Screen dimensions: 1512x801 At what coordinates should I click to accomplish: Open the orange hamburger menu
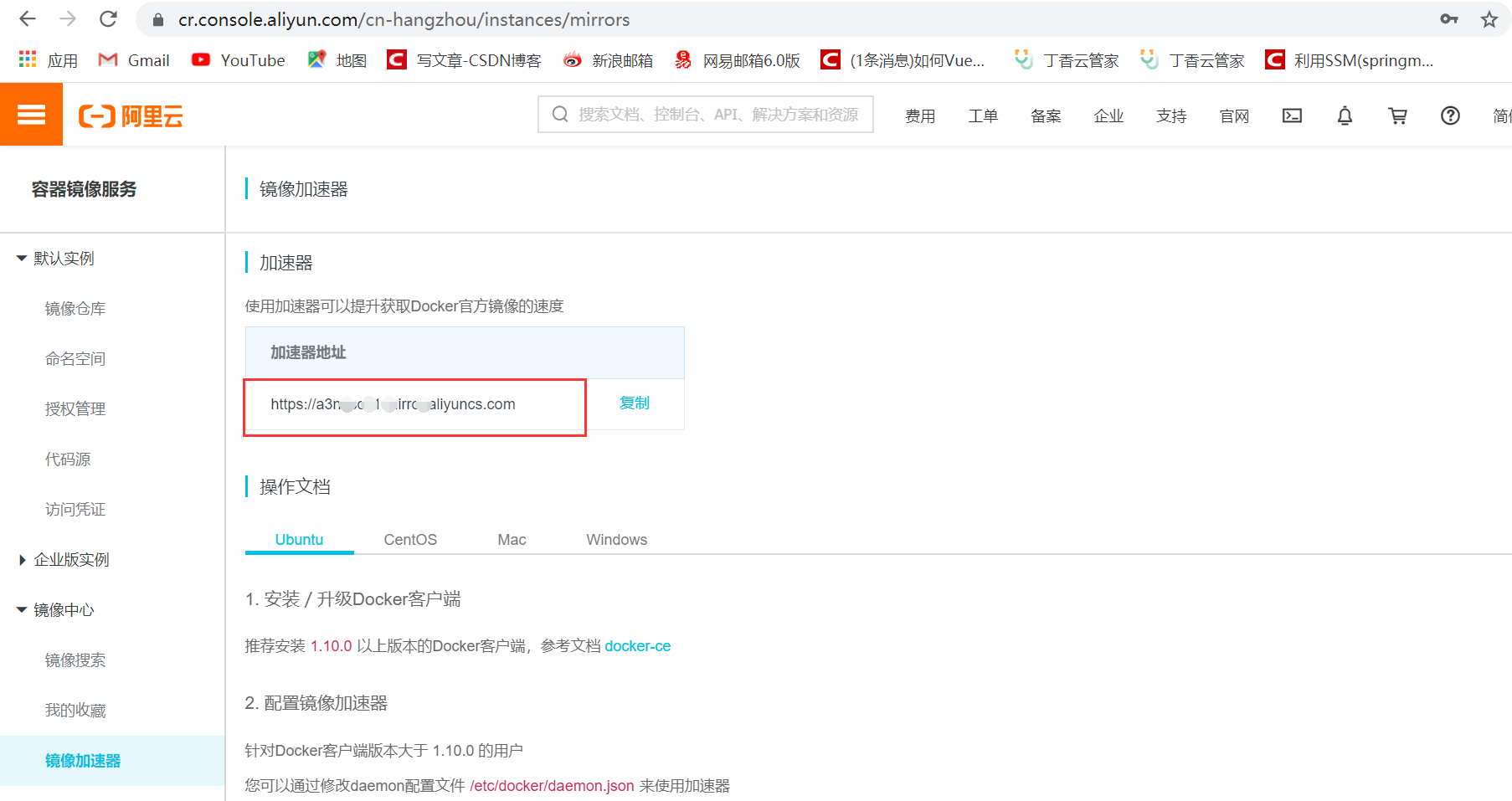tap(31, 115)
